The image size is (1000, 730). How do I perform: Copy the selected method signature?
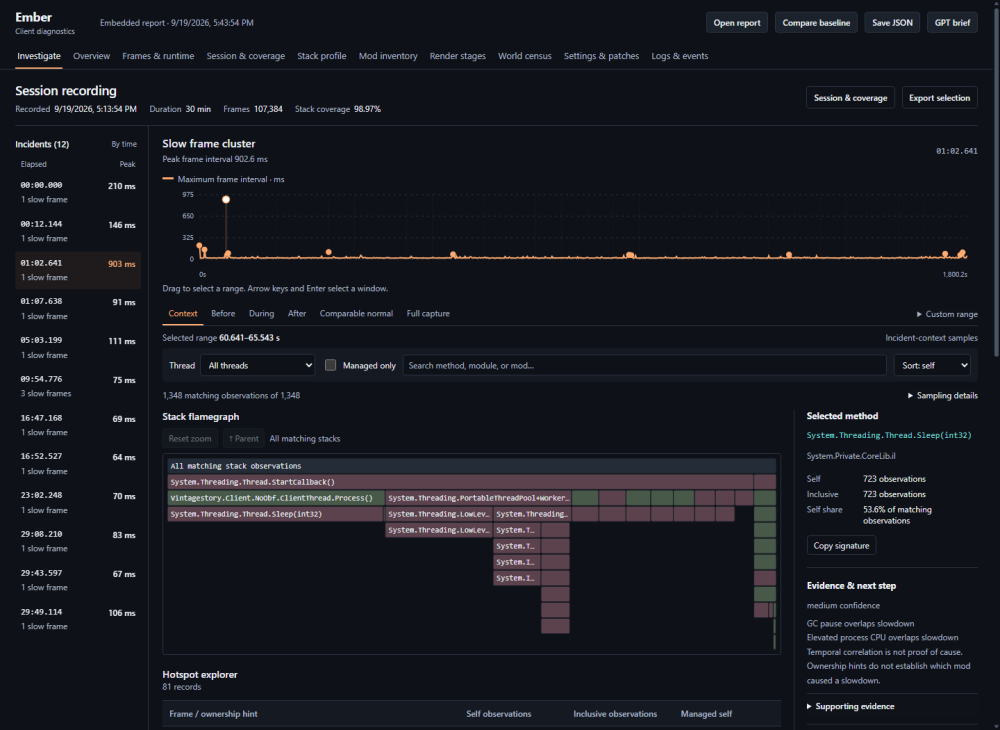pos(841,546)
